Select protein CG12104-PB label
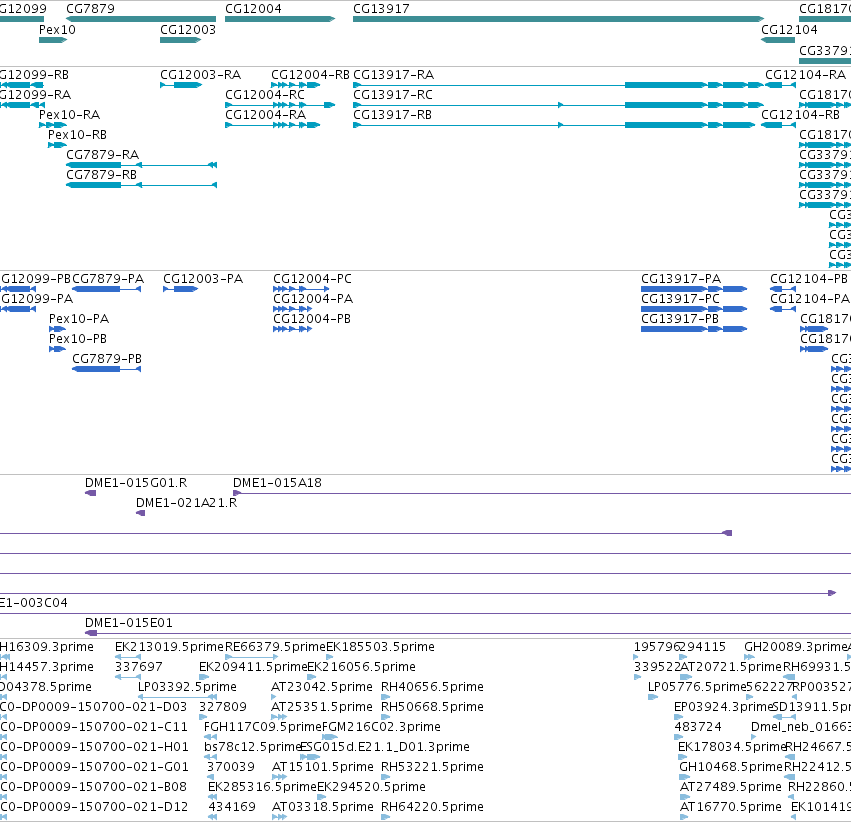 pyautogui.click(x=809, y=279)
